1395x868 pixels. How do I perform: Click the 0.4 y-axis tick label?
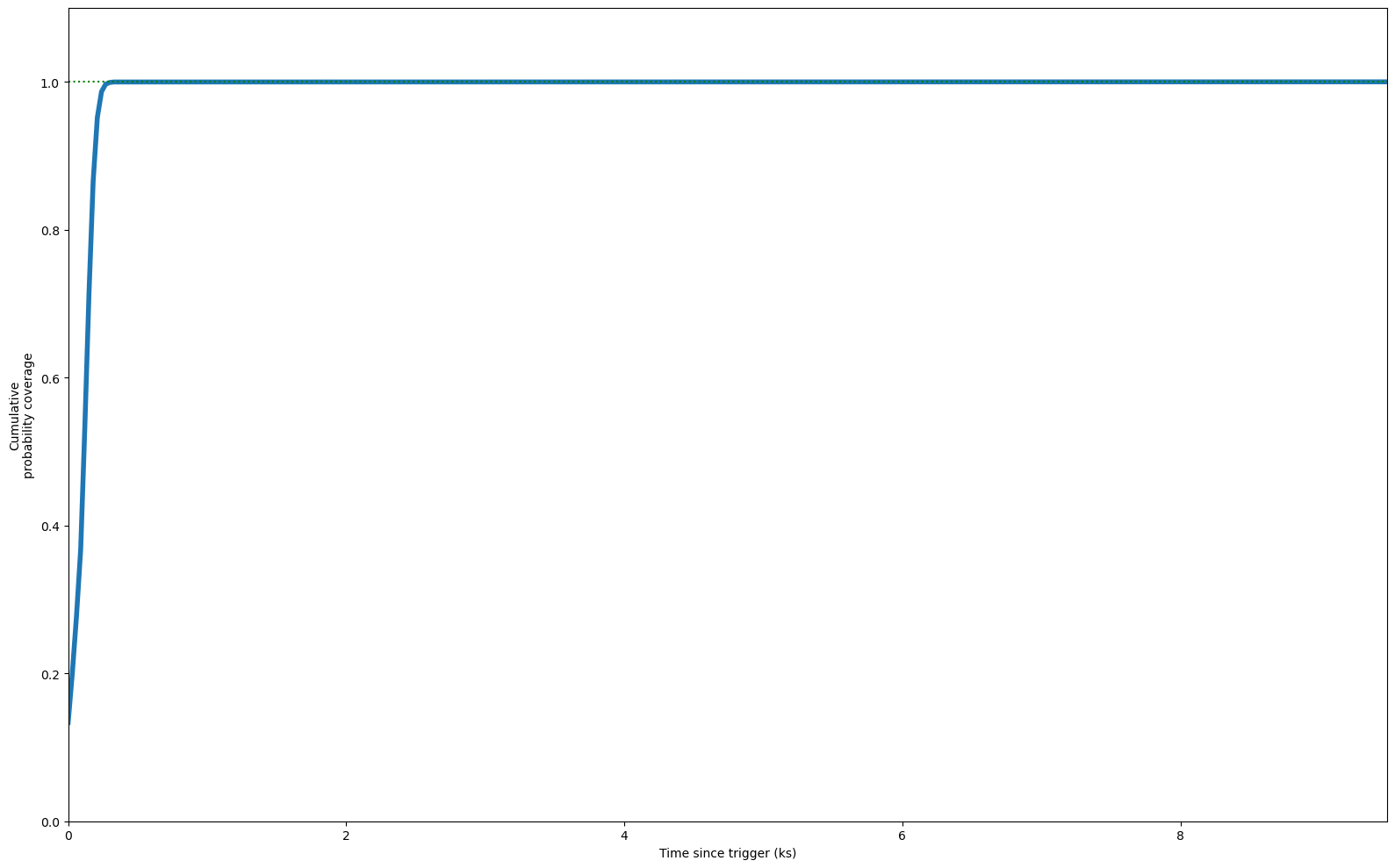coord(49,527)
